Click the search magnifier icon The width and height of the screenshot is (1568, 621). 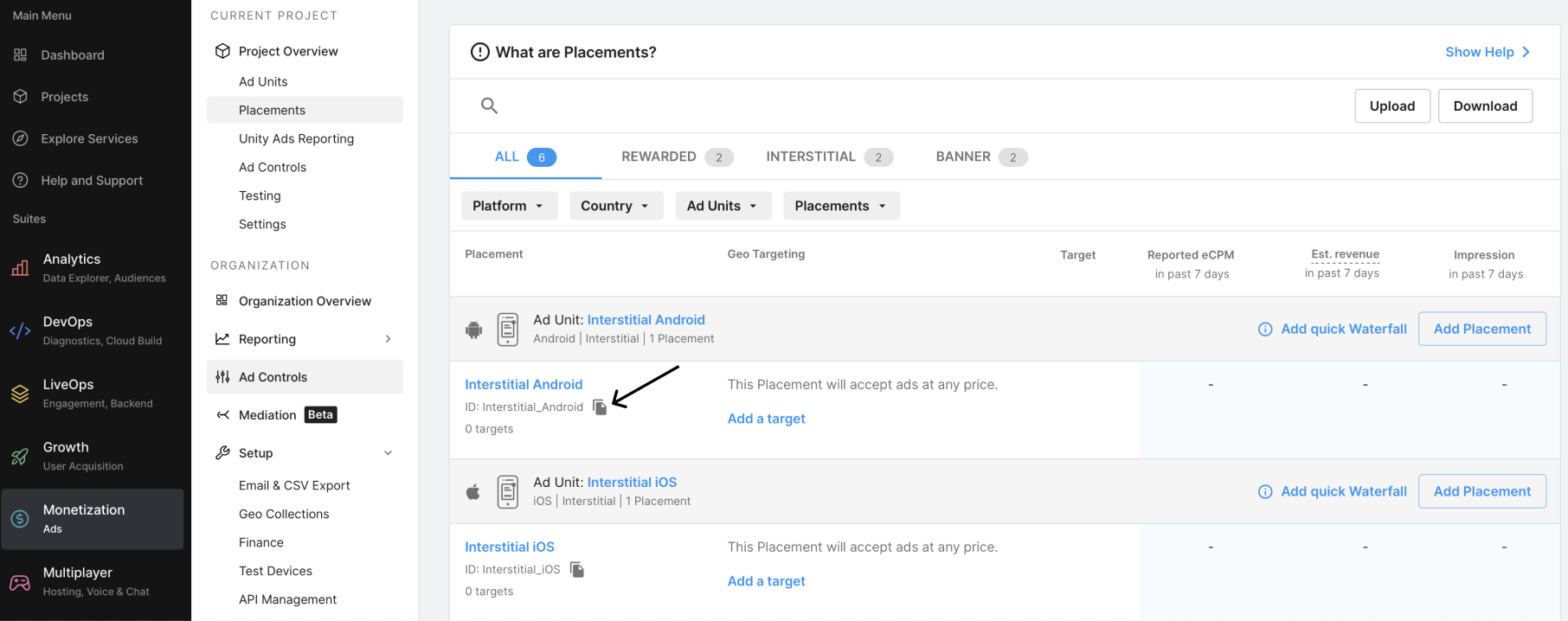click(489, 106)
